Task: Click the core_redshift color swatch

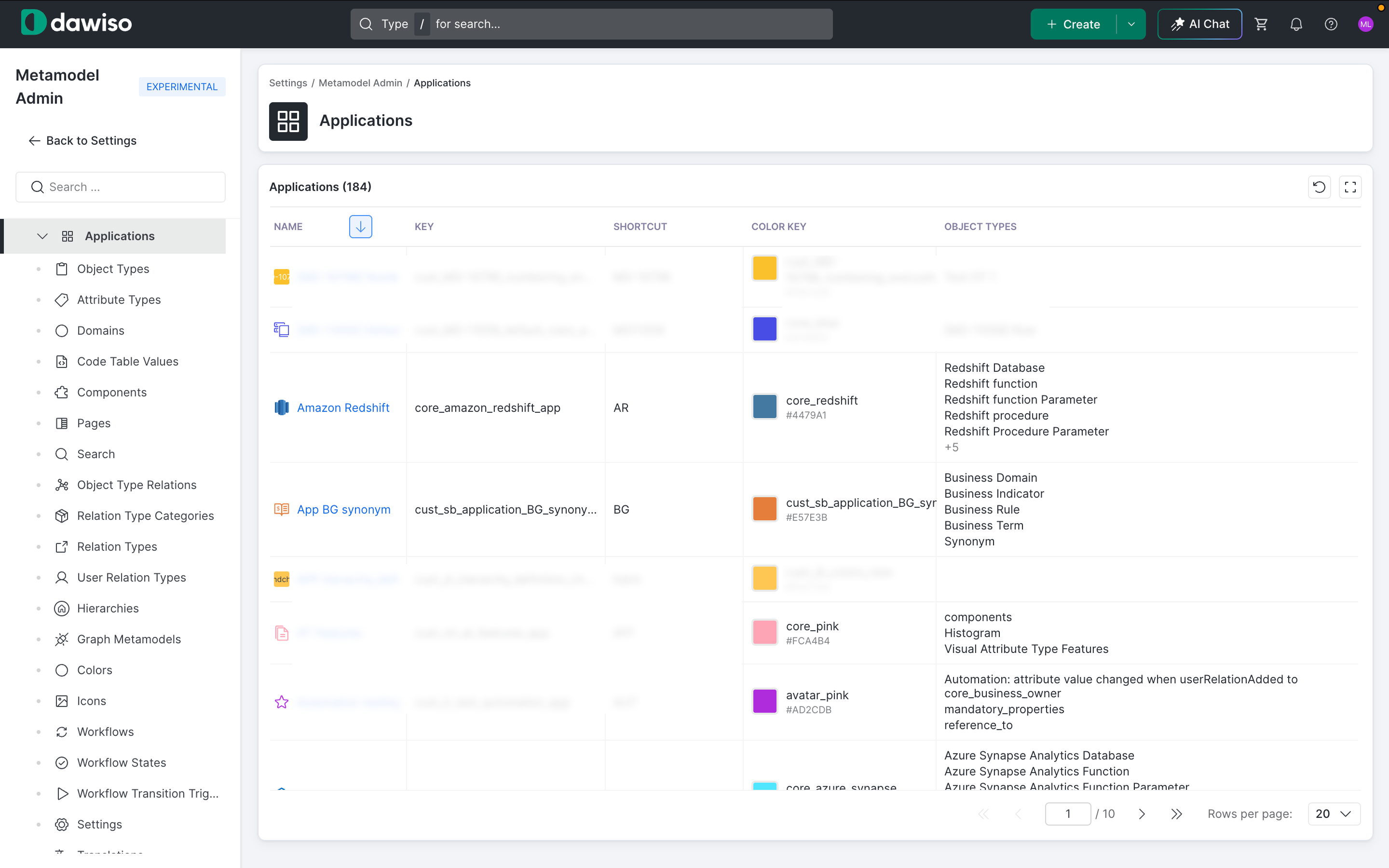Action: pos(764,407)
